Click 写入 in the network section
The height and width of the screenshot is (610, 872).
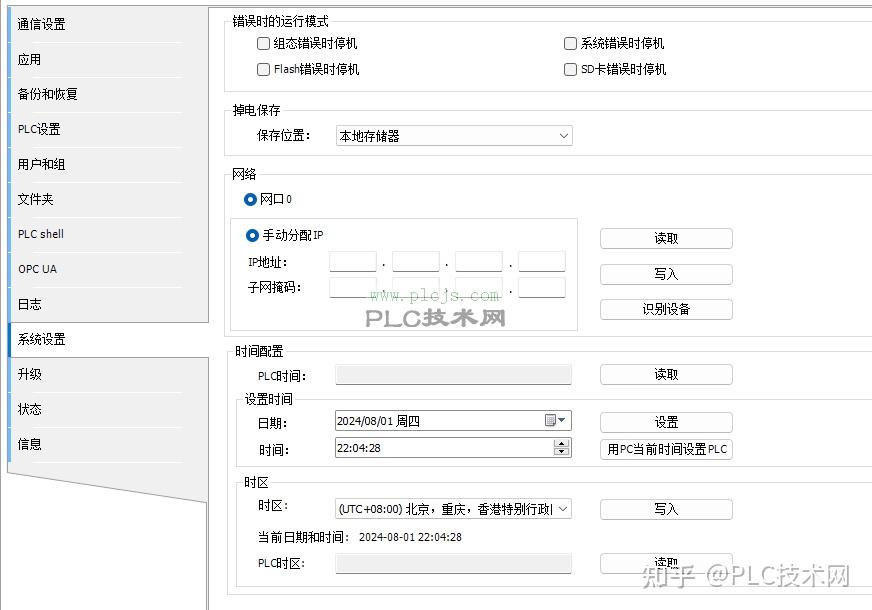click(x=666, y=274)
